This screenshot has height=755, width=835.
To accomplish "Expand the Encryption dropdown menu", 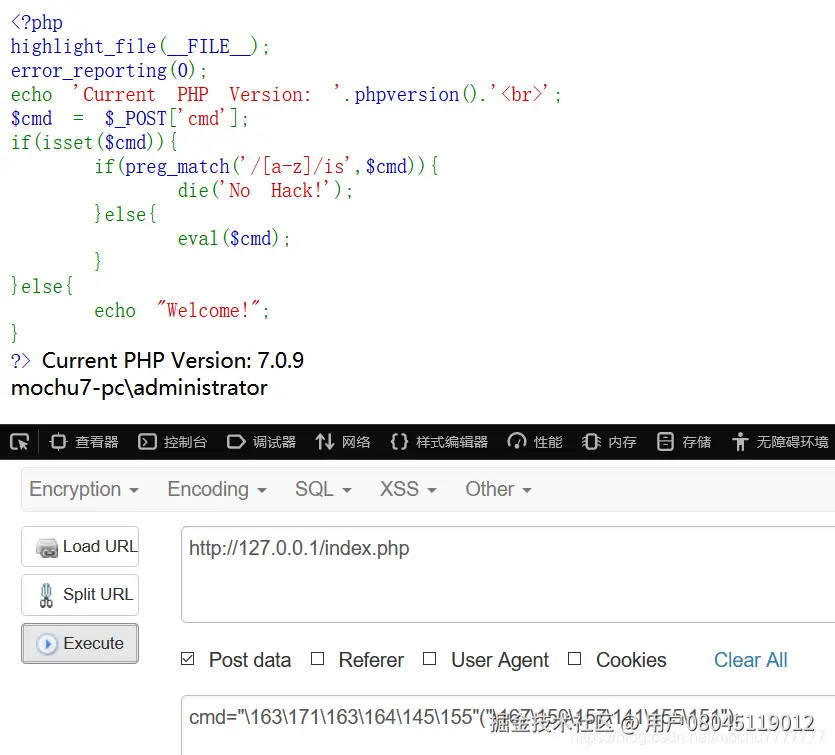I will click(x=84, y=489).
